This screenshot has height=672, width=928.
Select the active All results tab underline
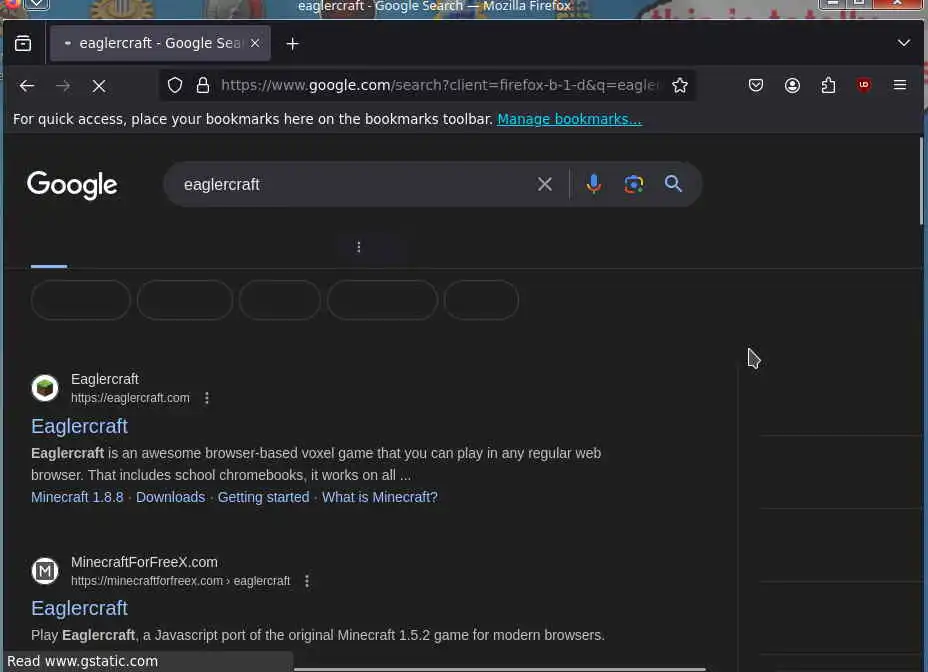coord(49,266)
